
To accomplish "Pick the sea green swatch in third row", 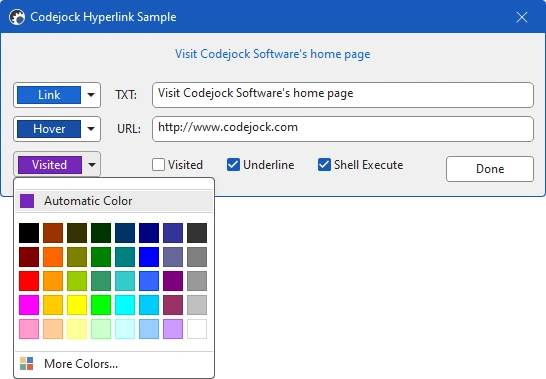I will coord(101,281).
